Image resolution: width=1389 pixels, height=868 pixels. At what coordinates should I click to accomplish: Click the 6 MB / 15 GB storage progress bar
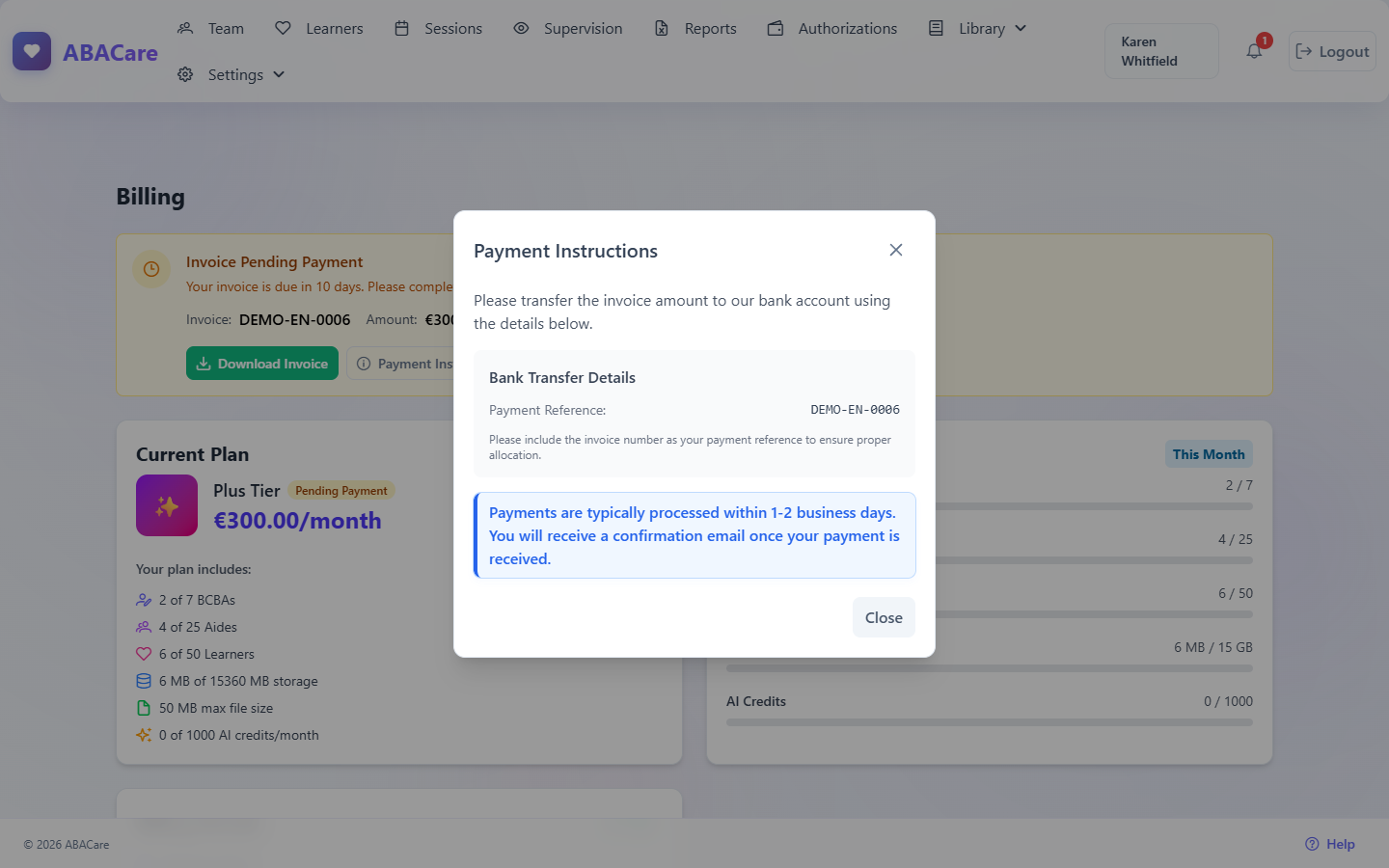(990, 668)
